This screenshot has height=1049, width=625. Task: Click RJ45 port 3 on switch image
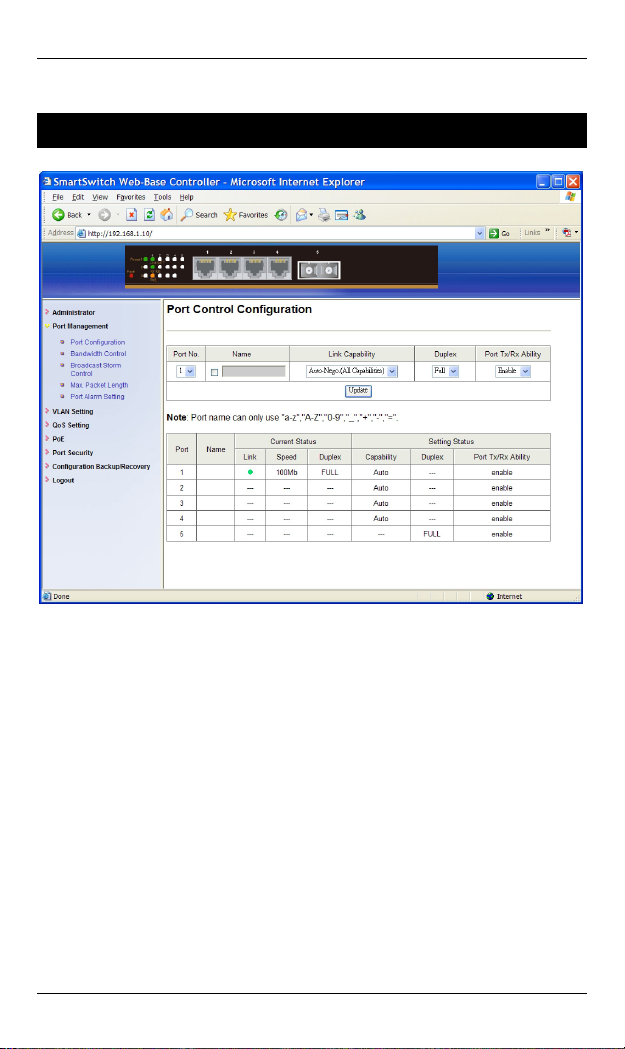tap(254, 268)
